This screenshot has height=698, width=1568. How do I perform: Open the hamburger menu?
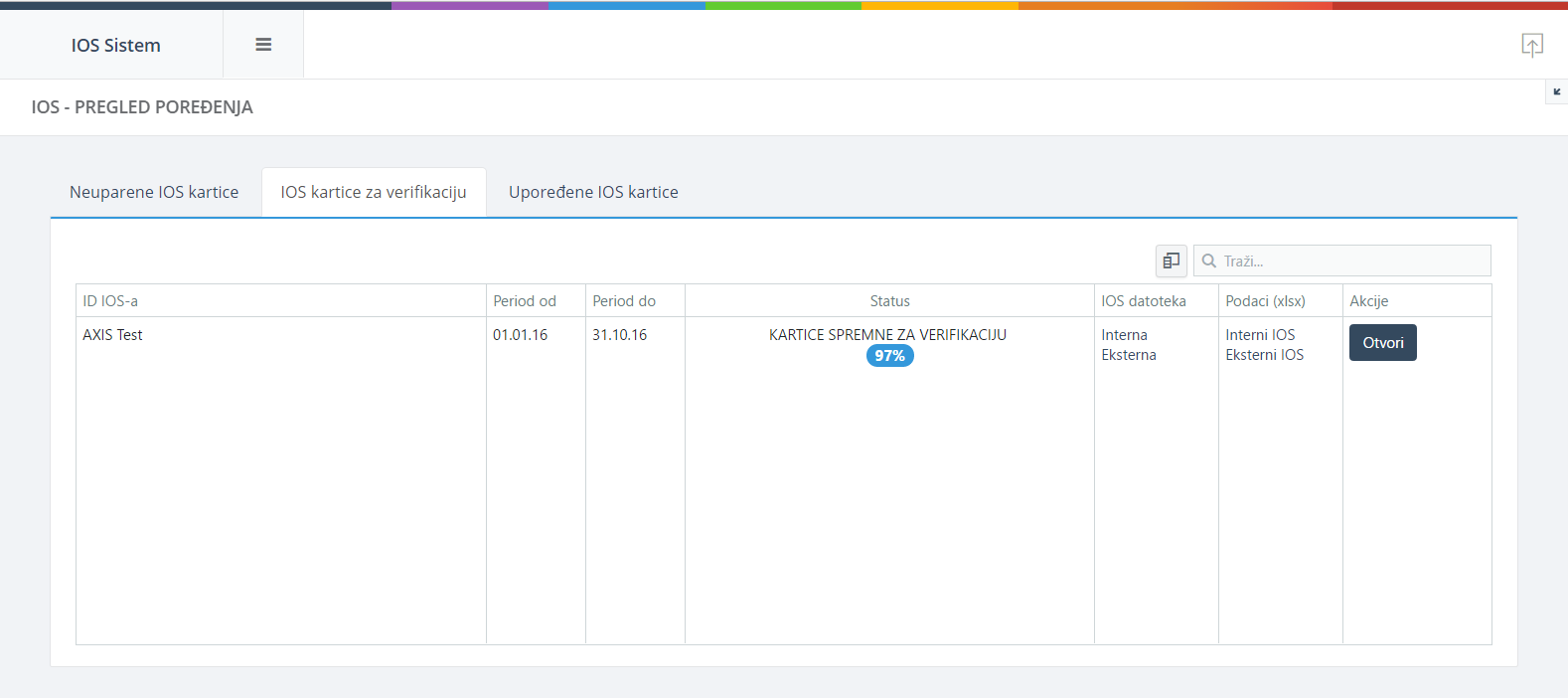tap(263, 45)
